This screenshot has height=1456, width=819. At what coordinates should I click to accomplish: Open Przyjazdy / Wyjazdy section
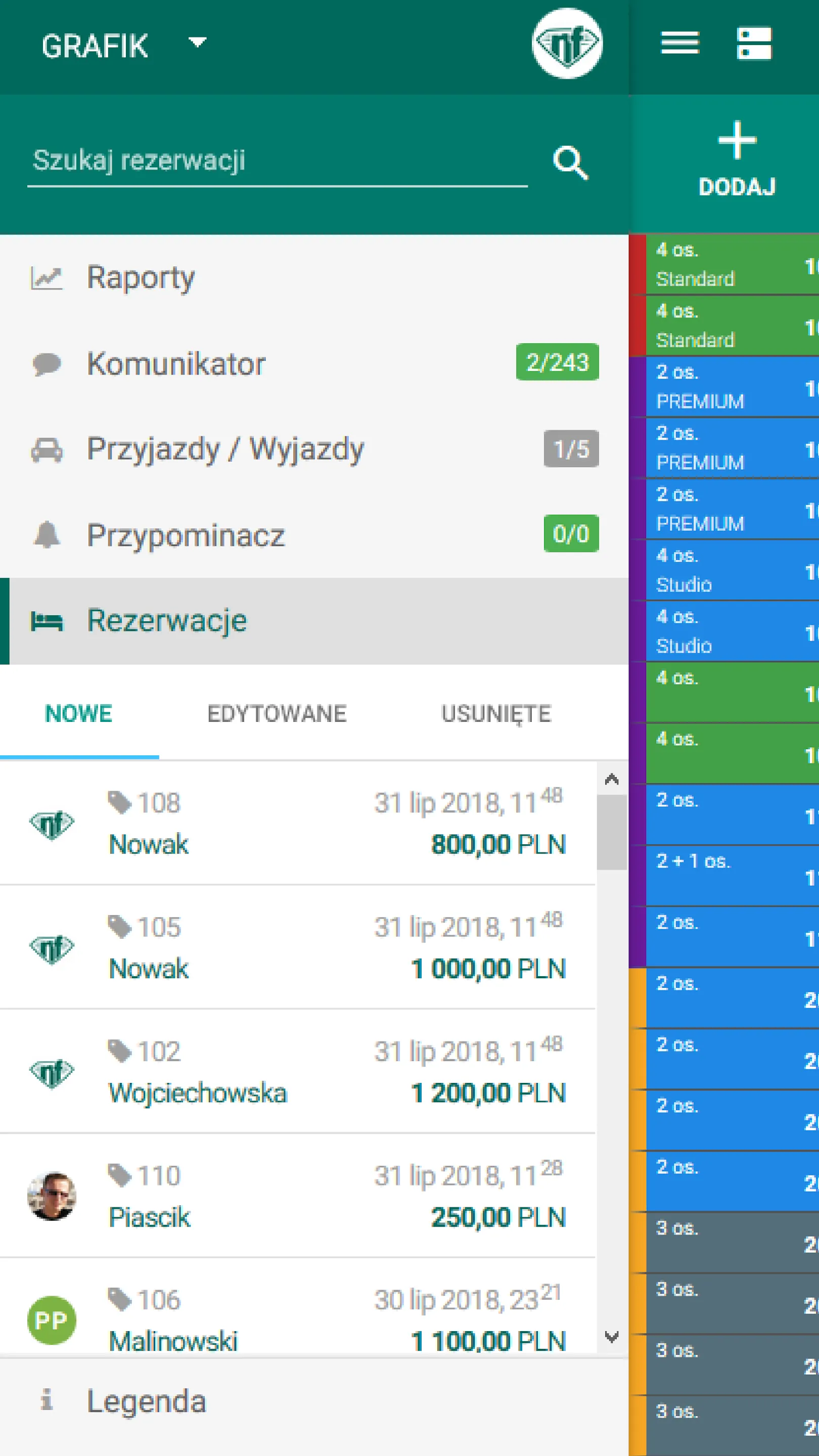click(314, 449)
